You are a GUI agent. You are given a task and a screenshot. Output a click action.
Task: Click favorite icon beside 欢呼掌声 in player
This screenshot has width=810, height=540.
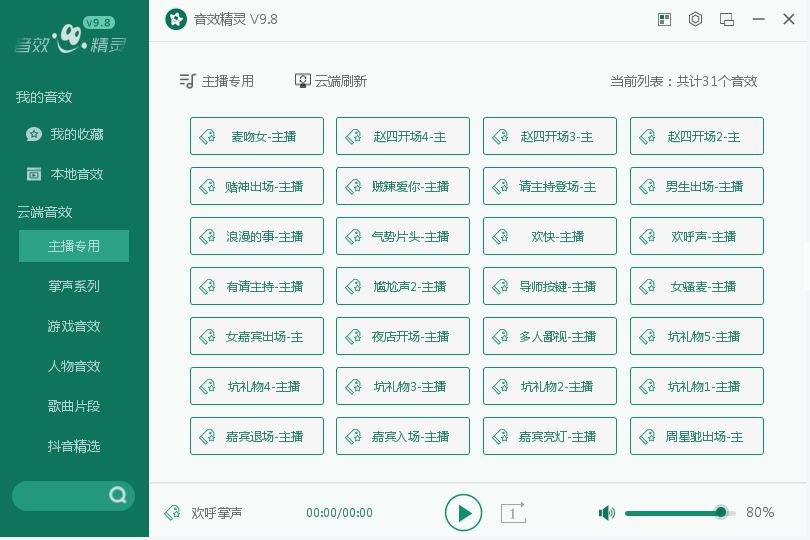[x=172, y=513]
